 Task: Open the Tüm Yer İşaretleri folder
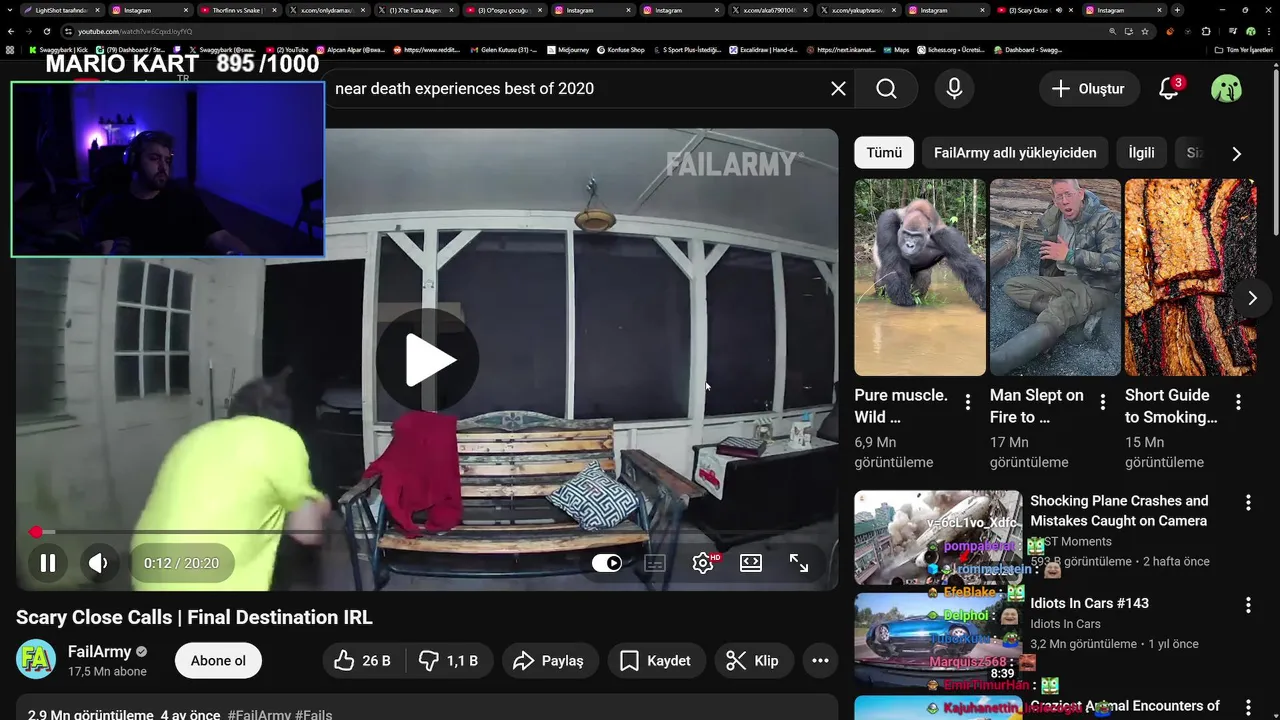1244,49
